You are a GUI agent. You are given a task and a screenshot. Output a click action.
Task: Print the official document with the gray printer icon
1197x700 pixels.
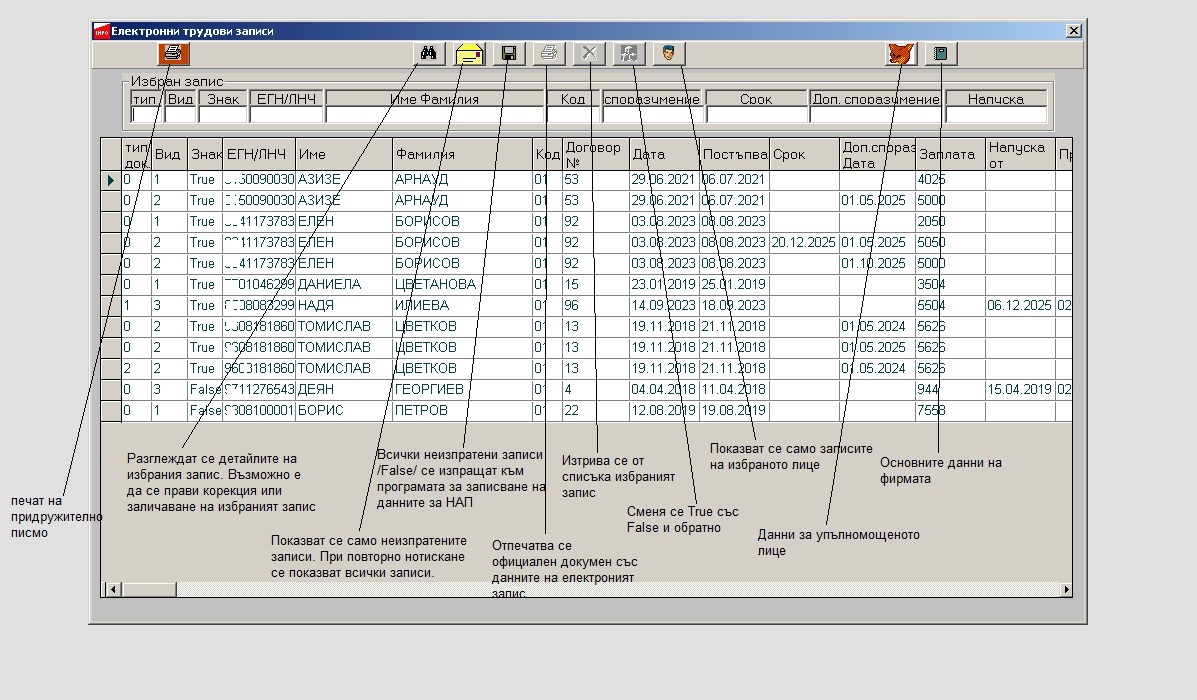pos(549,53)
